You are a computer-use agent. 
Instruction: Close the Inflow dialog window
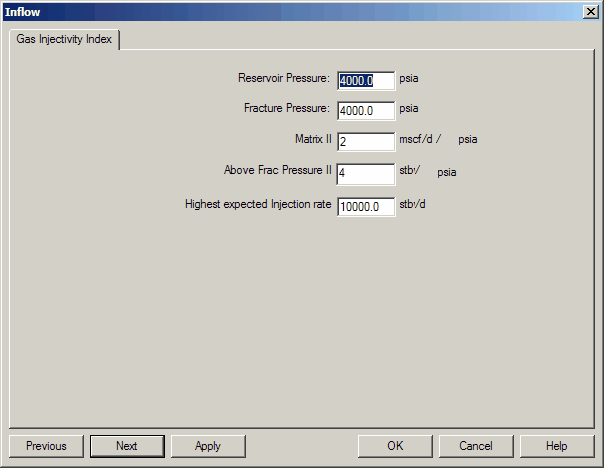590,11
